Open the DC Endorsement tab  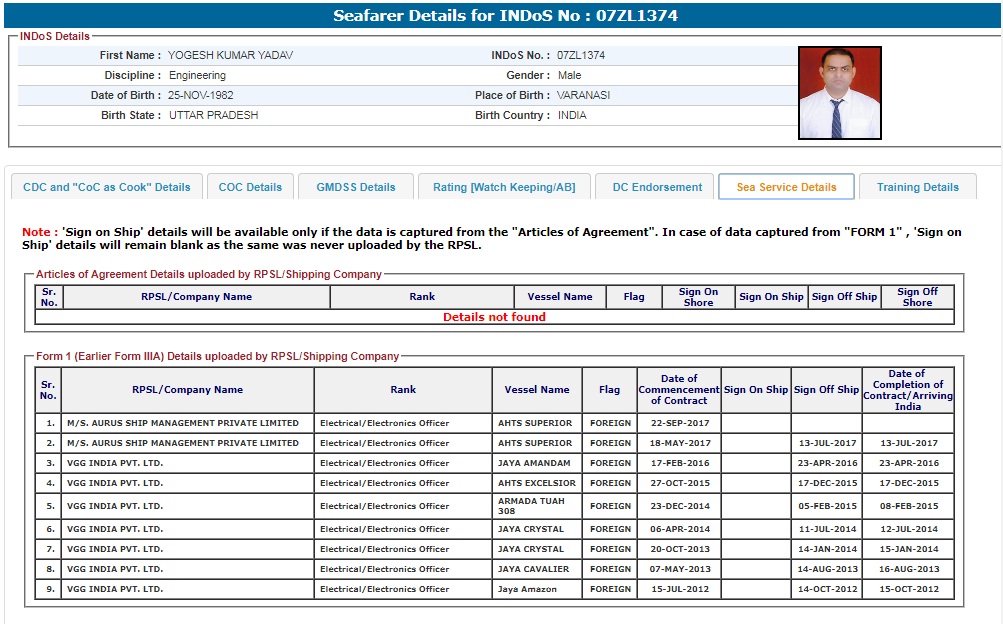pyautogui.click(x=657, y=187)
